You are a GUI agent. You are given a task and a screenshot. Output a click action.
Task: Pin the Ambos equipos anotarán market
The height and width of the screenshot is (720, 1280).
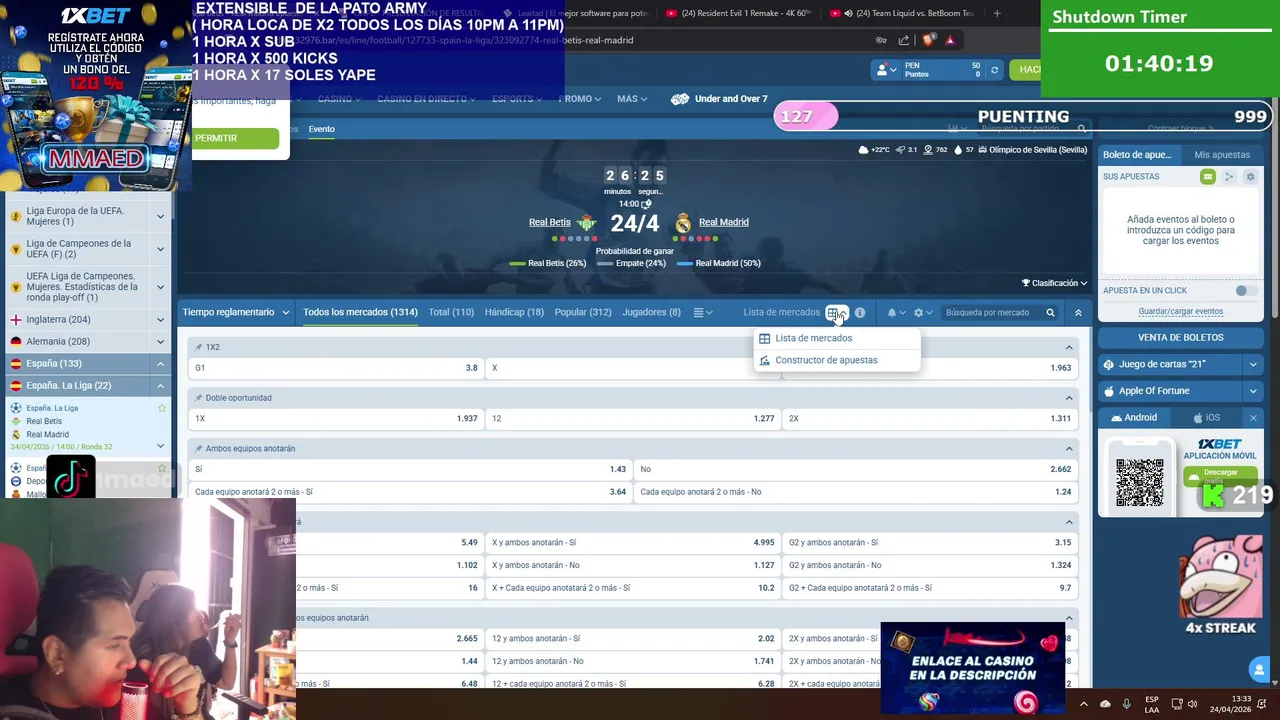[x=199, y=449]
